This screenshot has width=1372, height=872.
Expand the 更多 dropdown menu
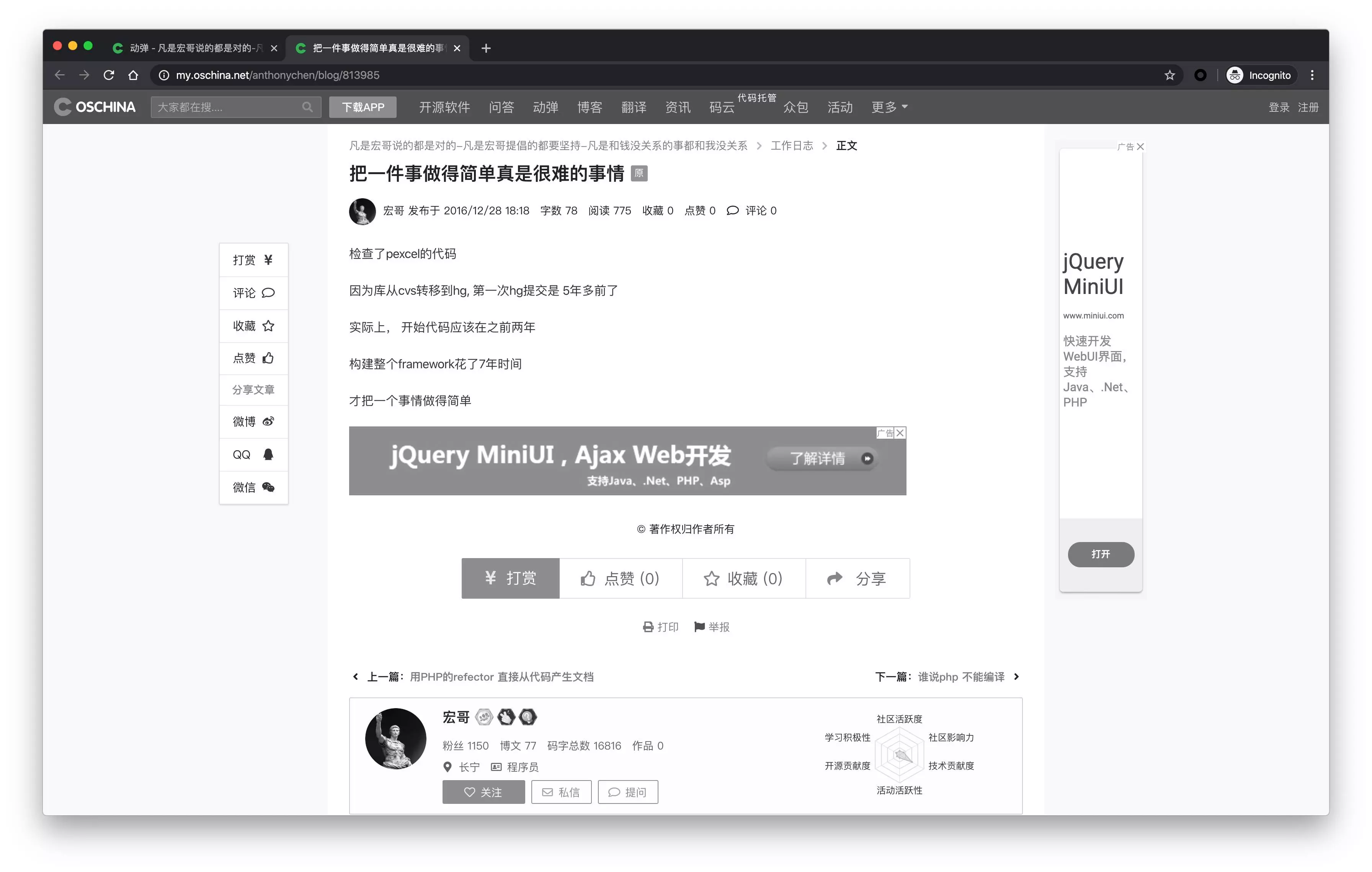(889, 107)
